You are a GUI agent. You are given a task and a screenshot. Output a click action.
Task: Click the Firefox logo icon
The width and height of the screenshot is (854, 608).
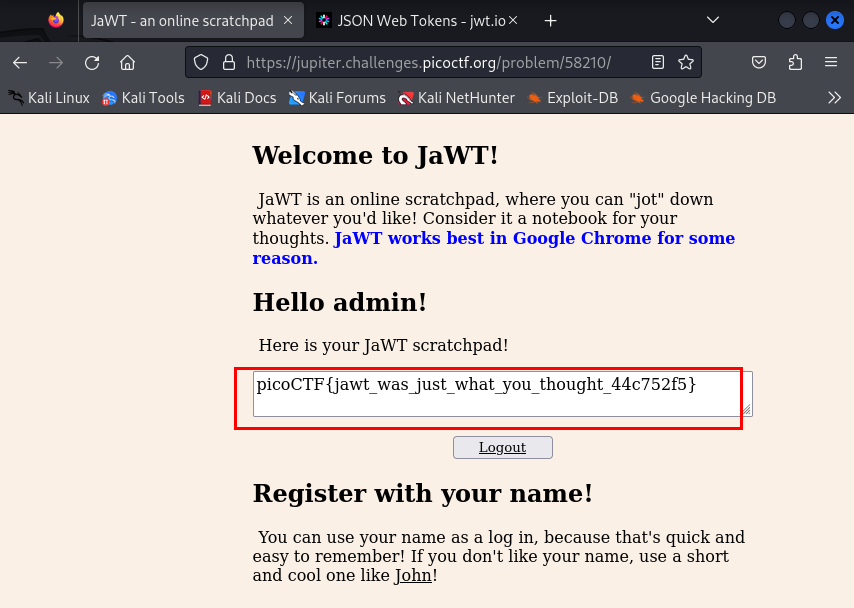point(56,20)
